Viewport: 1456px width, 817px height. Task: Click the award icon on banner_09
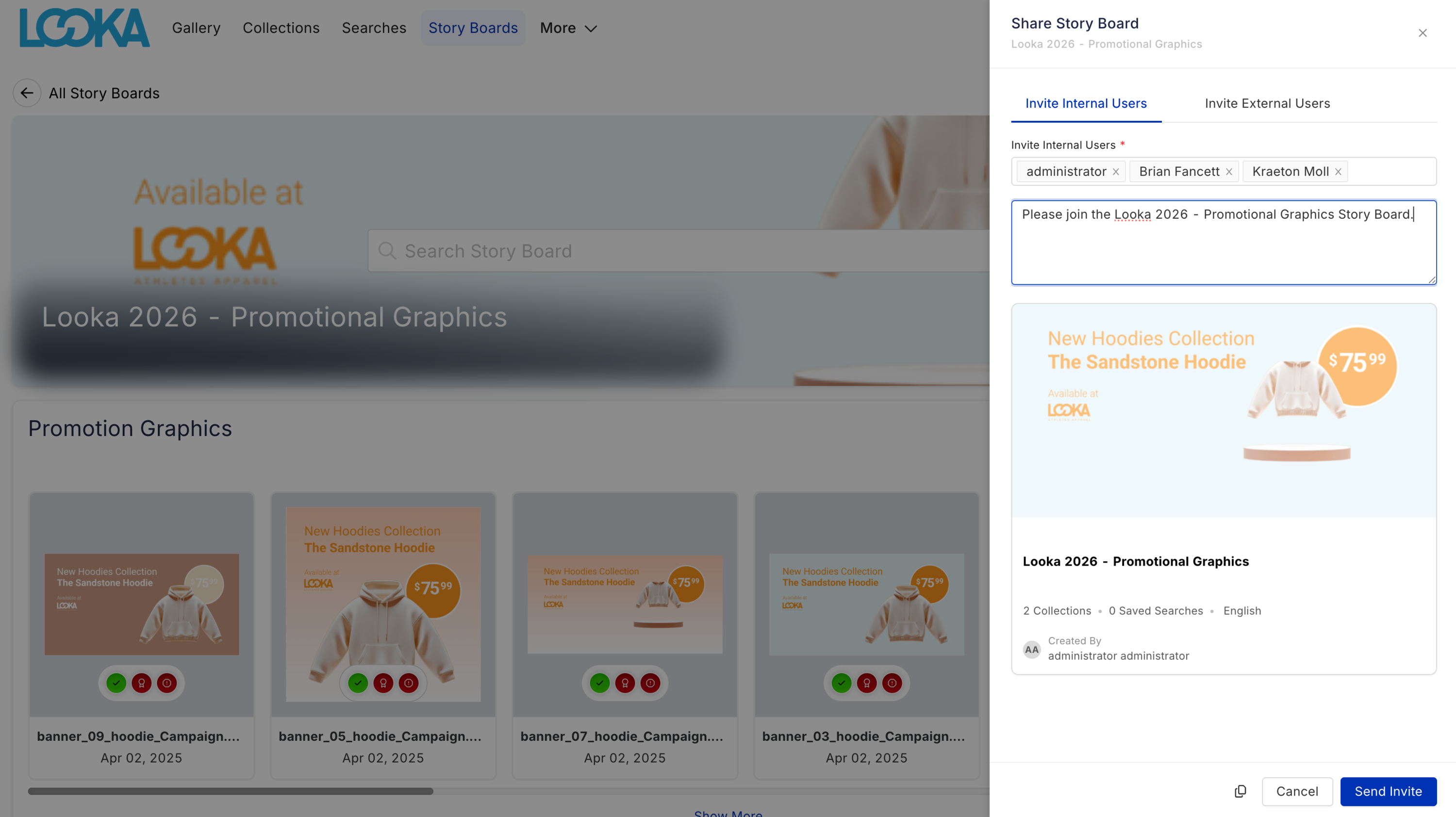coord(141,683)
